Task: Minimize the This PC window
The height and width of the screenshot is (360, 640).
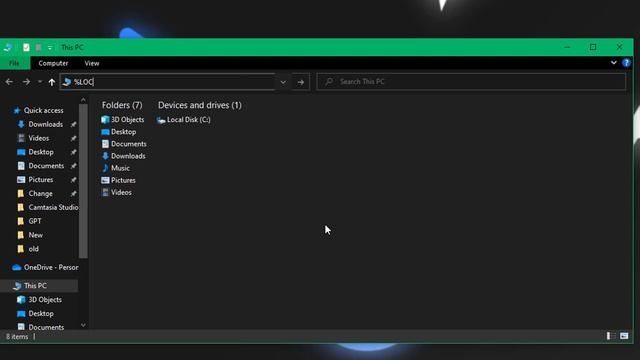Action: [567, 47]
